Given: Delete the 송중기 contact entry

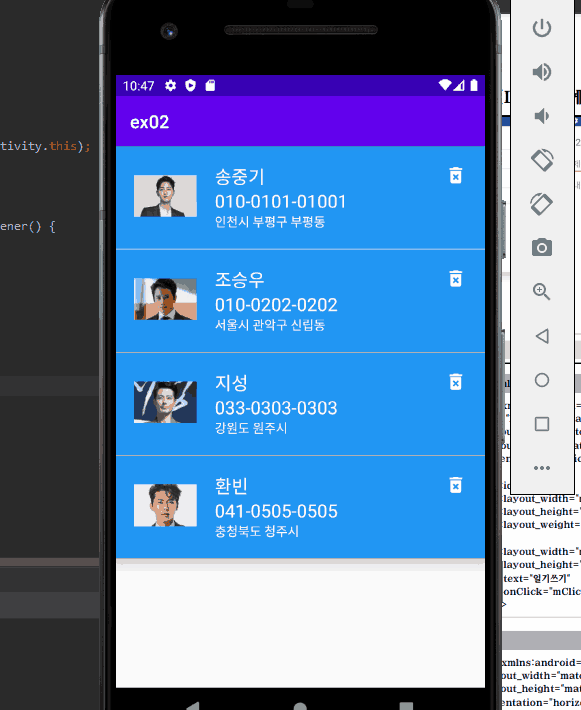Looking at the screenshot, I should point(456,176).
